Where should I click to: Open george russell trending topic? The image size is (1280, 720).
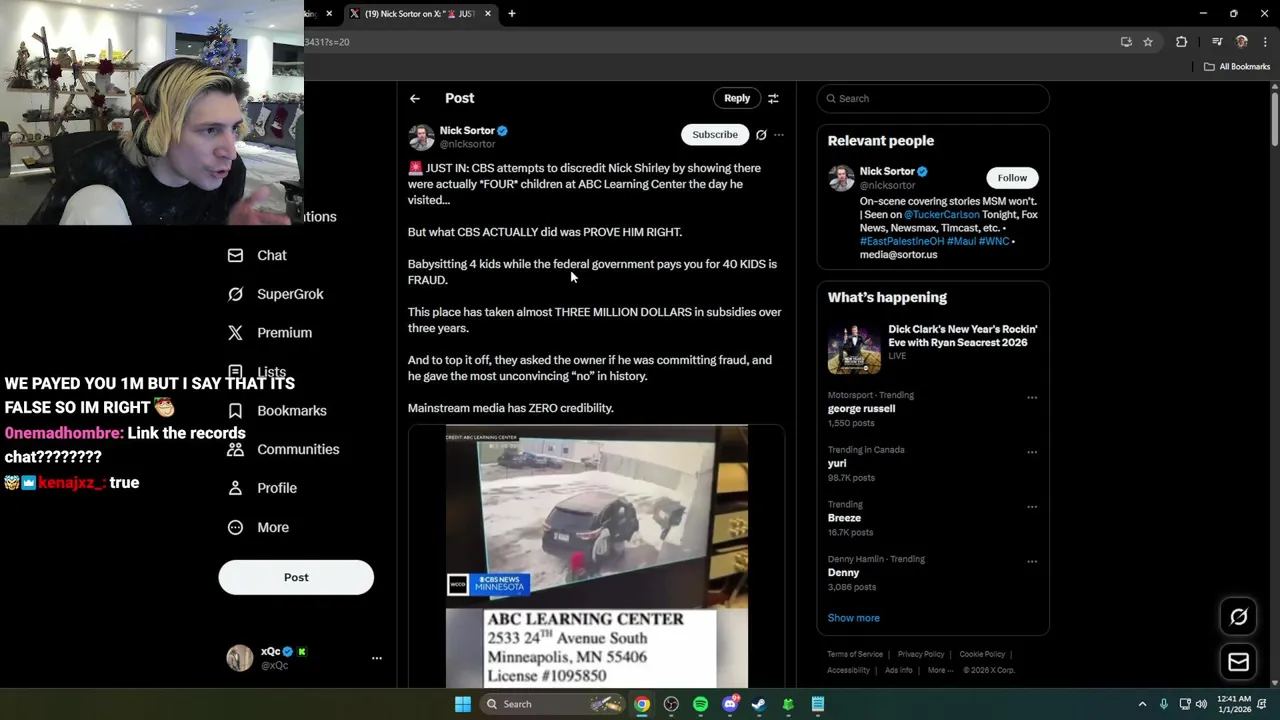861,409
